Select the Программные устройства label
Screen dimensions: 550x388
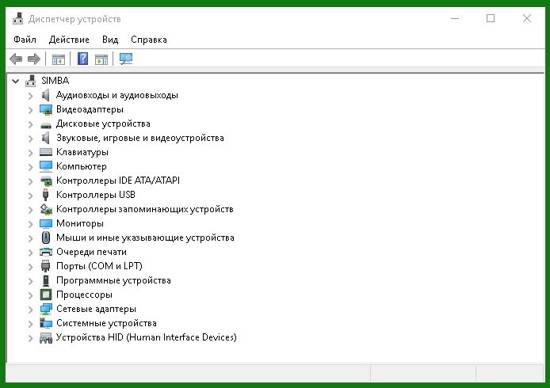114,281
